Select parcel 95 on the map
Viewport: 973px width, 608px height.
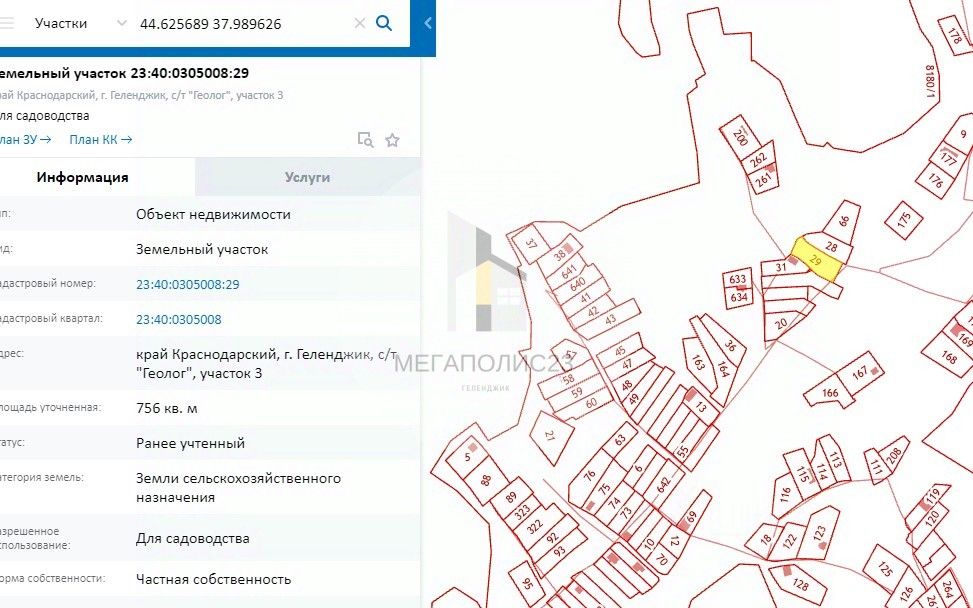[527, 583]
